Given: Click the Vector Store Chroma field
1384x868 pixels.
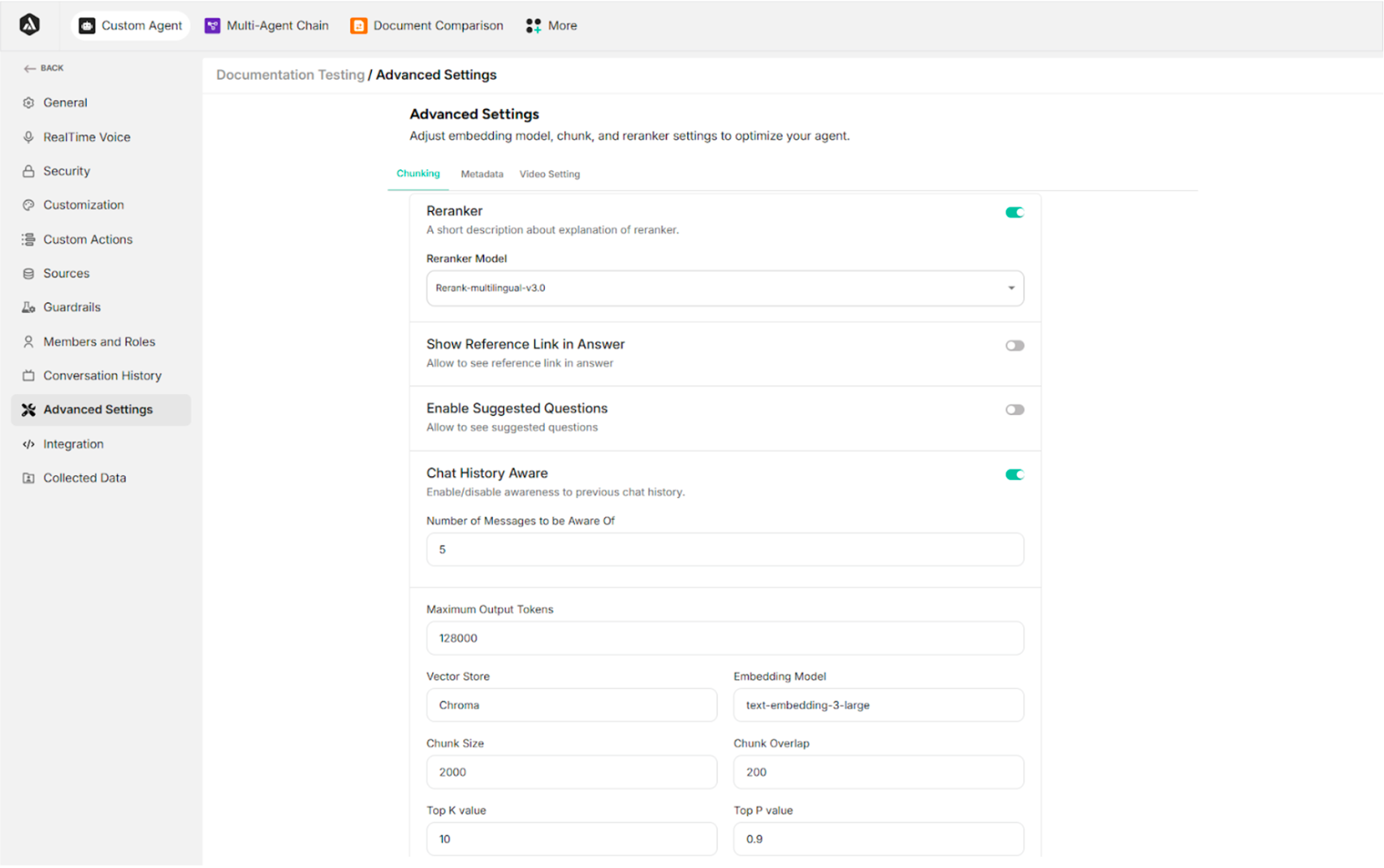Looking at the screenshot, I should pyautogui.click(x=572, y=706).
